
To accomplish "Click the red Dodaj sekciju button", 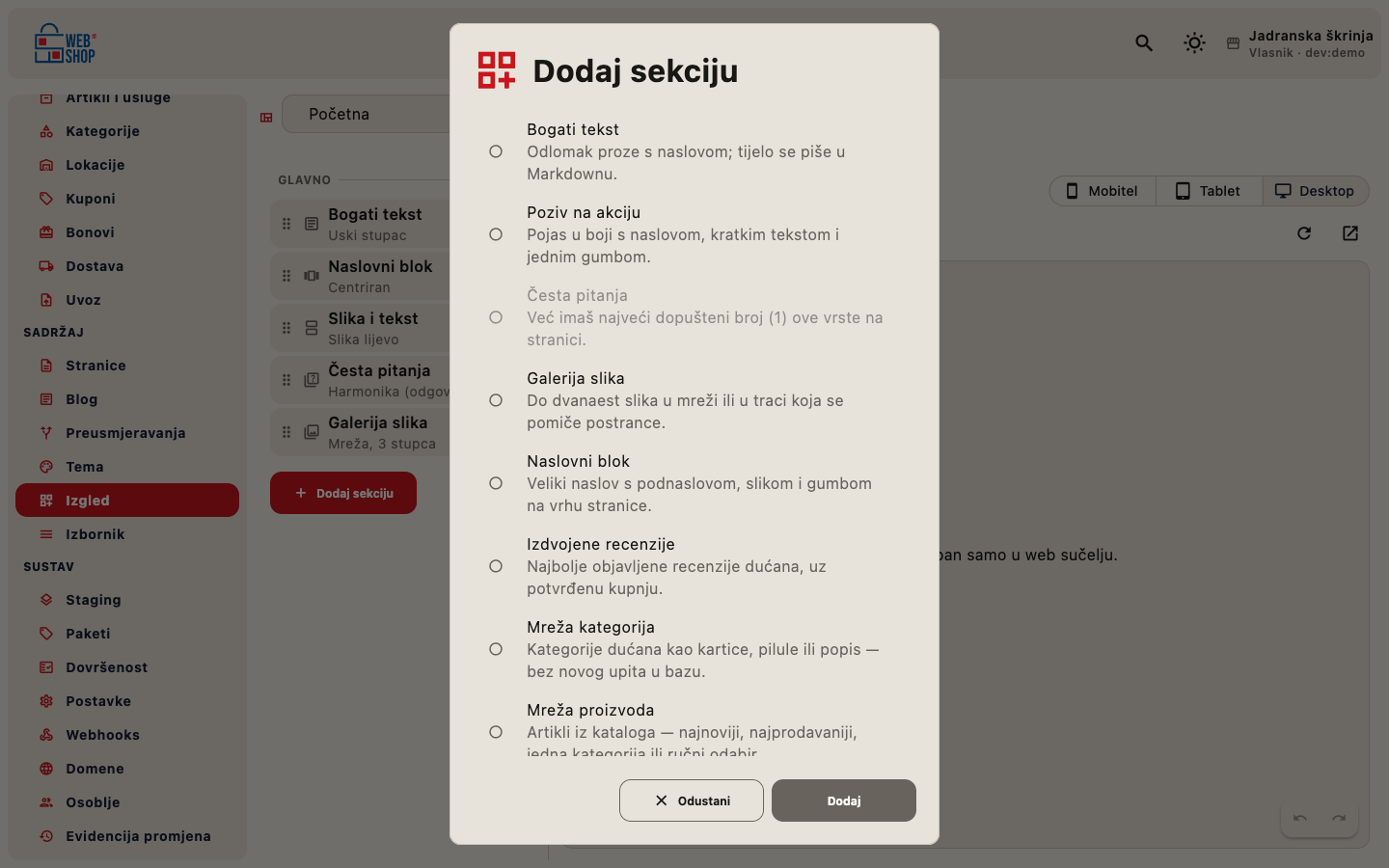I will pyautogui.click(x=343, y=493).
